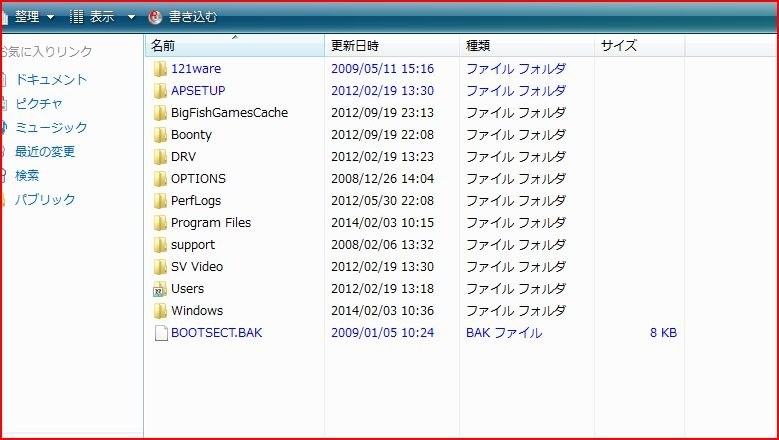The width and height of the screenshot is (779, 440).
Task: Open the 最近の変更 link
Action: click(45, 151)
